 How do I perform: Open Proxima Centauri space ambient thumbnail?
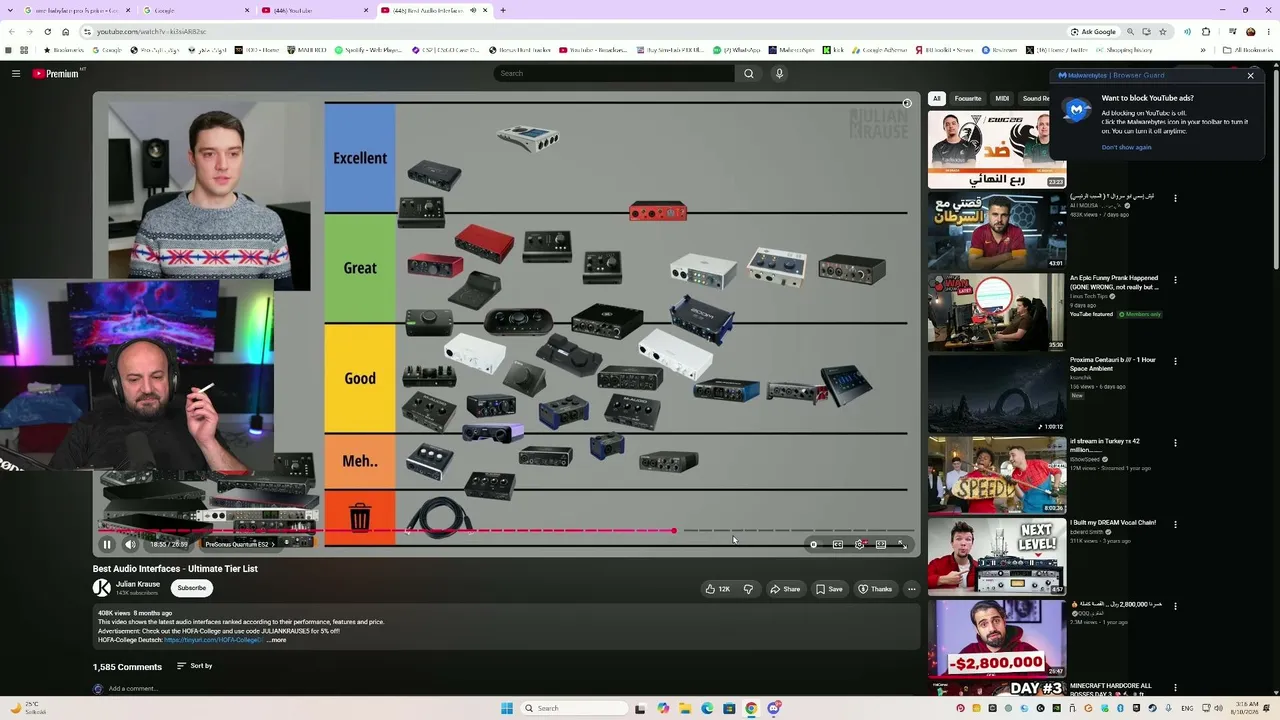997,393
